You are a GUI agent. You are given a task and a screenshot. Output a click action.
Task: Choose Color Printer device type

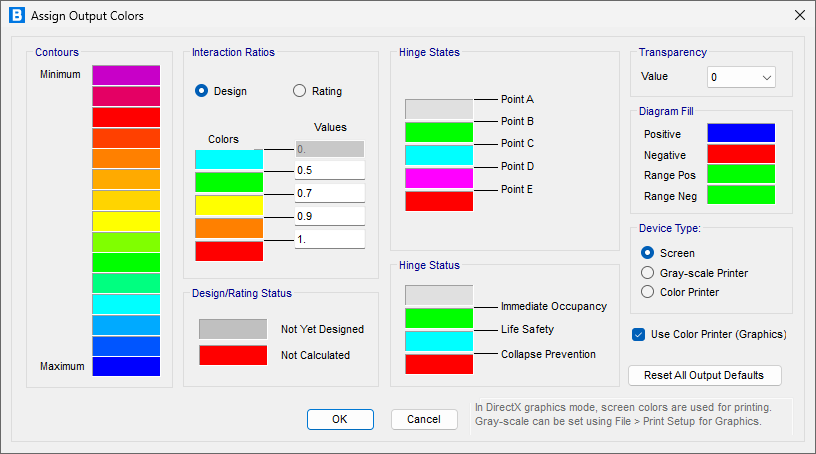pyautogui.click(x=647, y=292)
